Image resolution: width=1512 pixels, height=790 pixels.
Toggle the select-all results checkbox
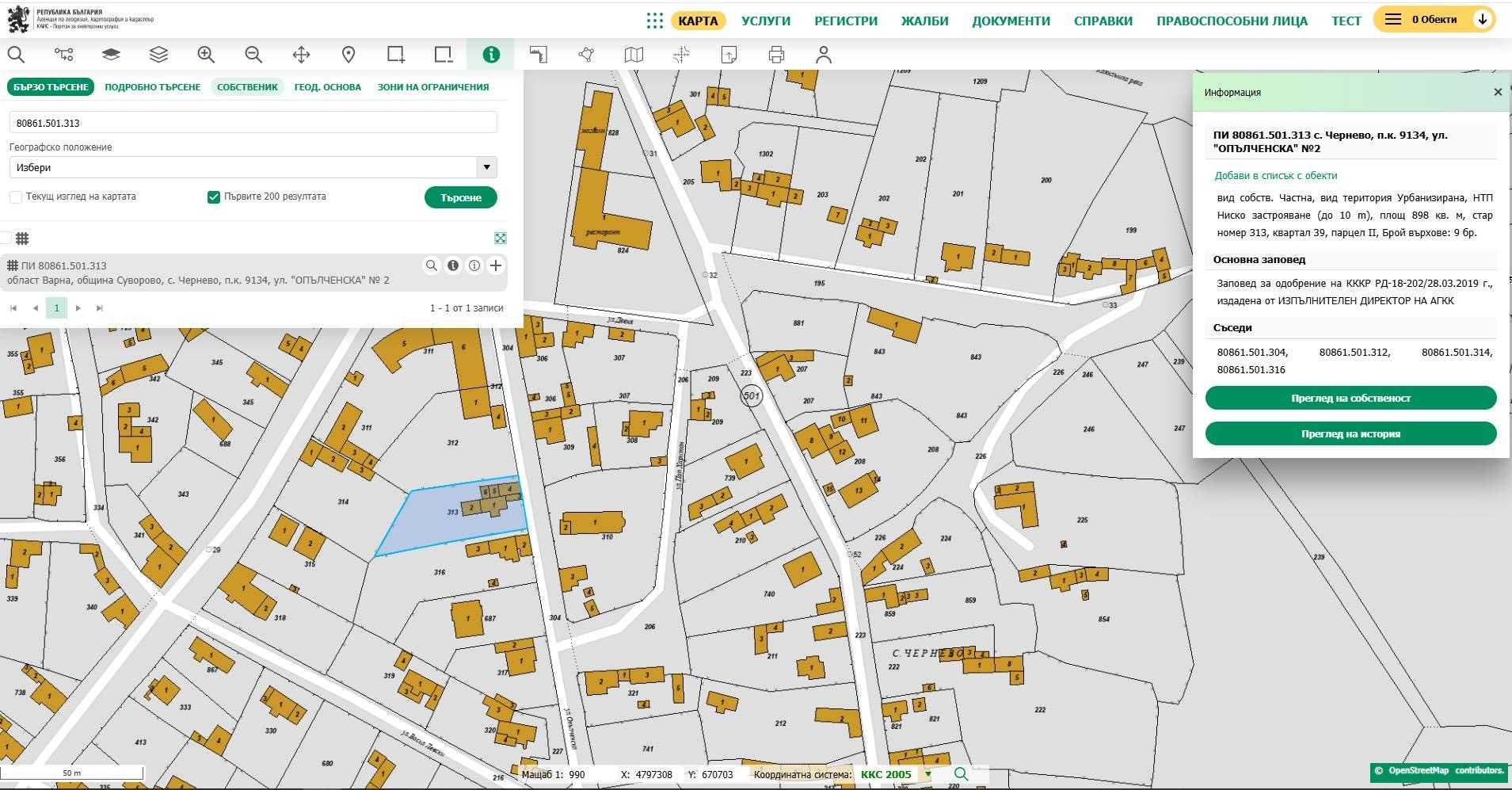pyautogui.click(x=6, y=238)
